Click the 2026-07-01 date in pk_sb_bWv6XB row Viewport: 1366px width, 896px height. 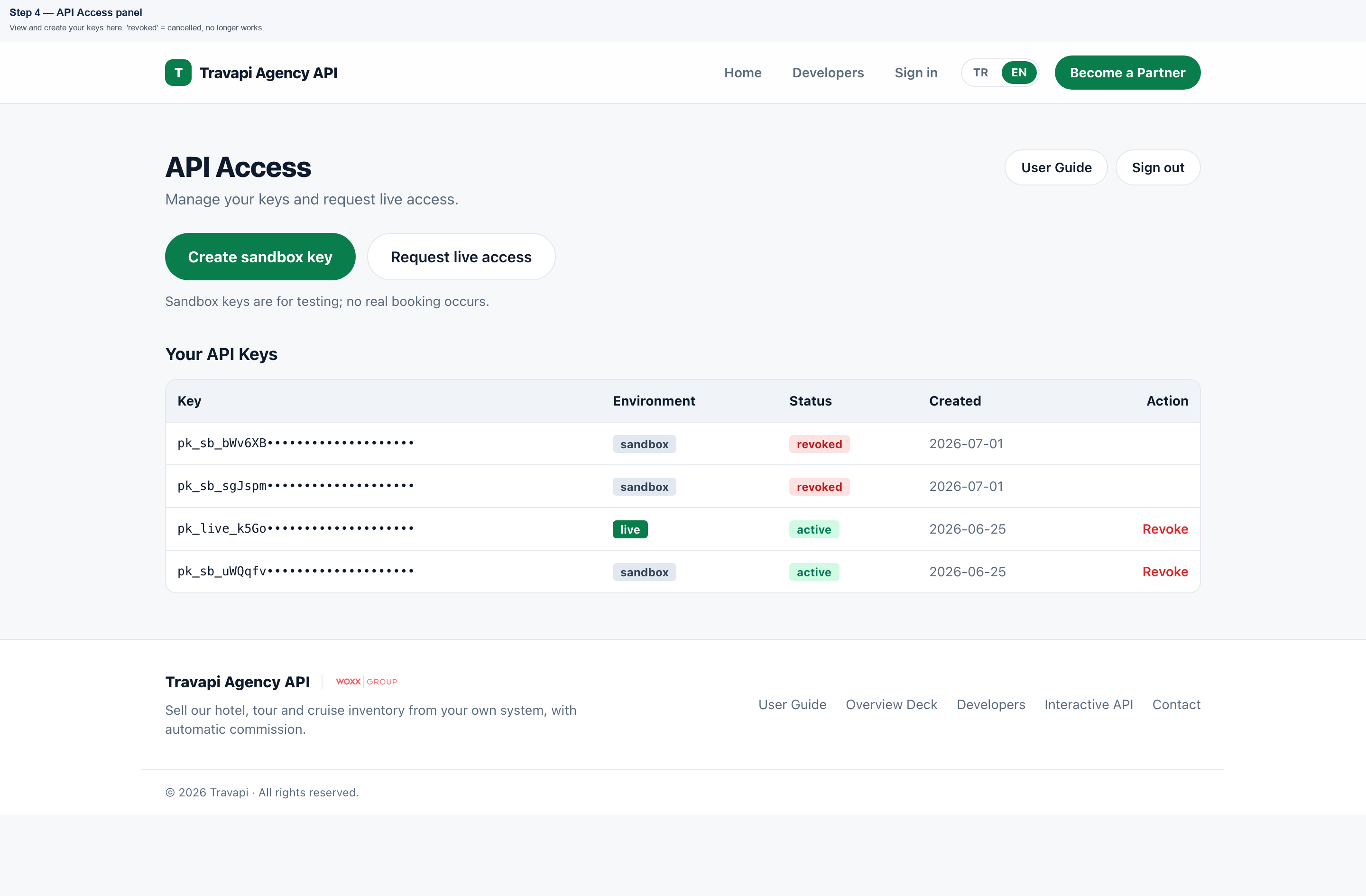pyautogui.click(x=966, y=443)
